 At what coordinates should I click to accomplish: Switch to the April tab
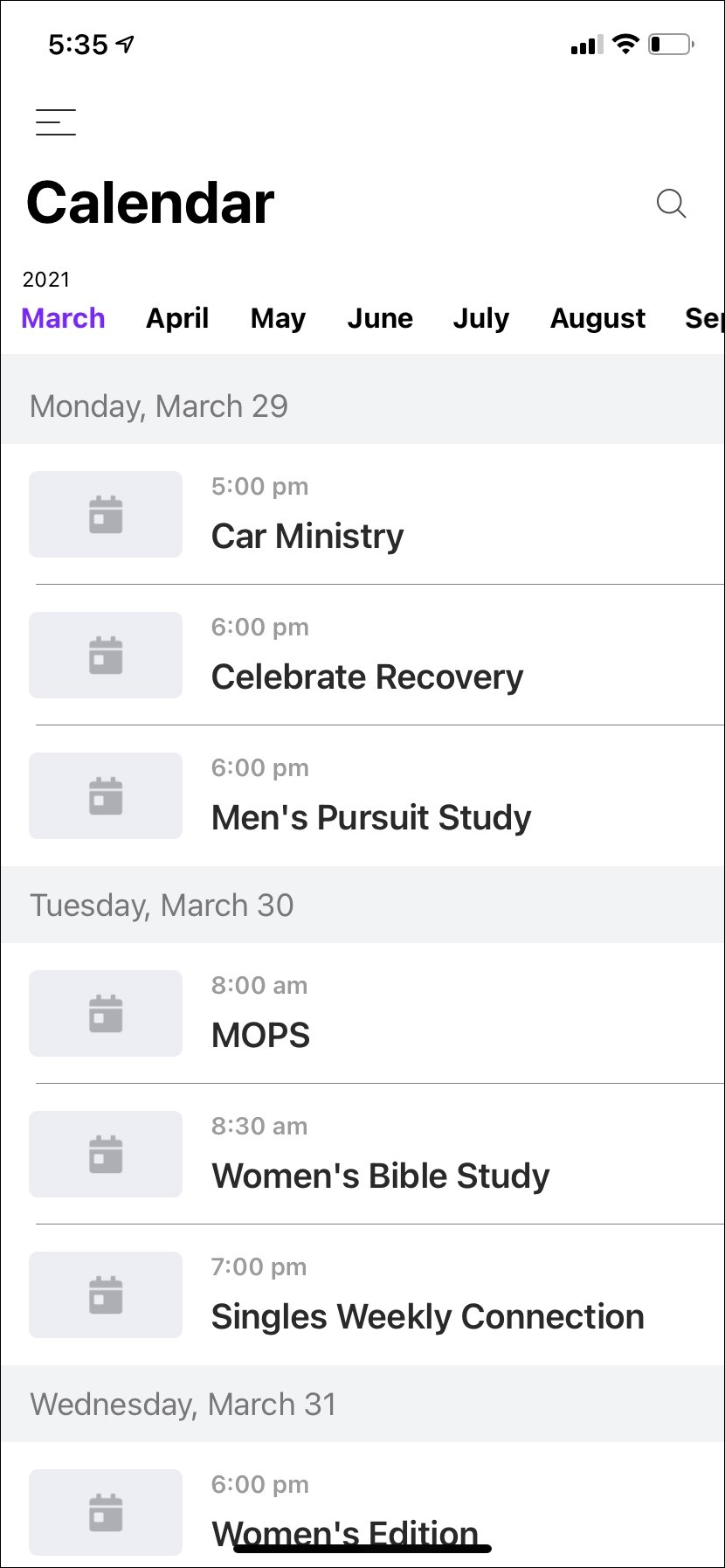coord(177,318)
